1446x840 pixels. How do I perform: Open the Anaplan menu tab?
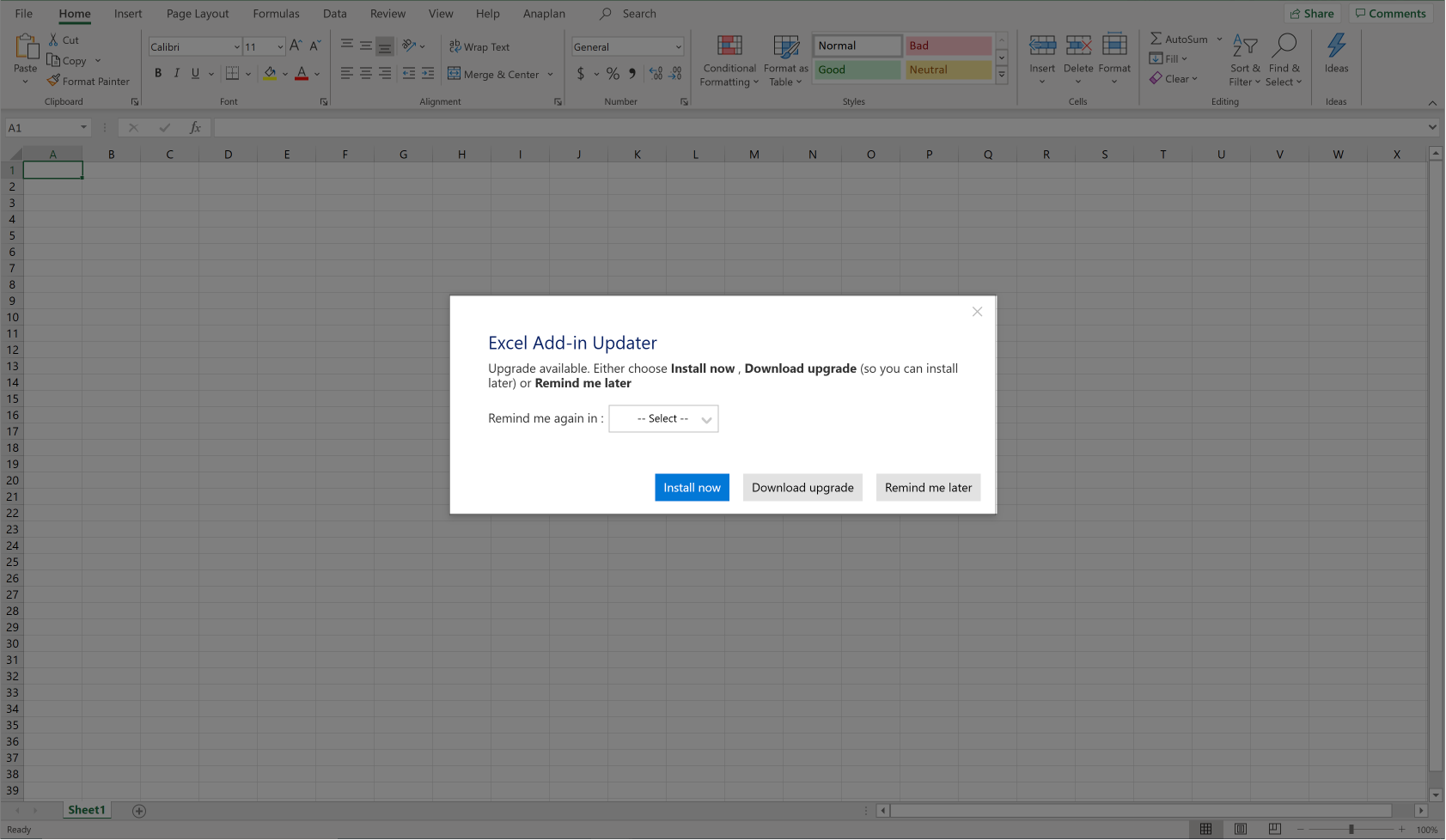543,13
